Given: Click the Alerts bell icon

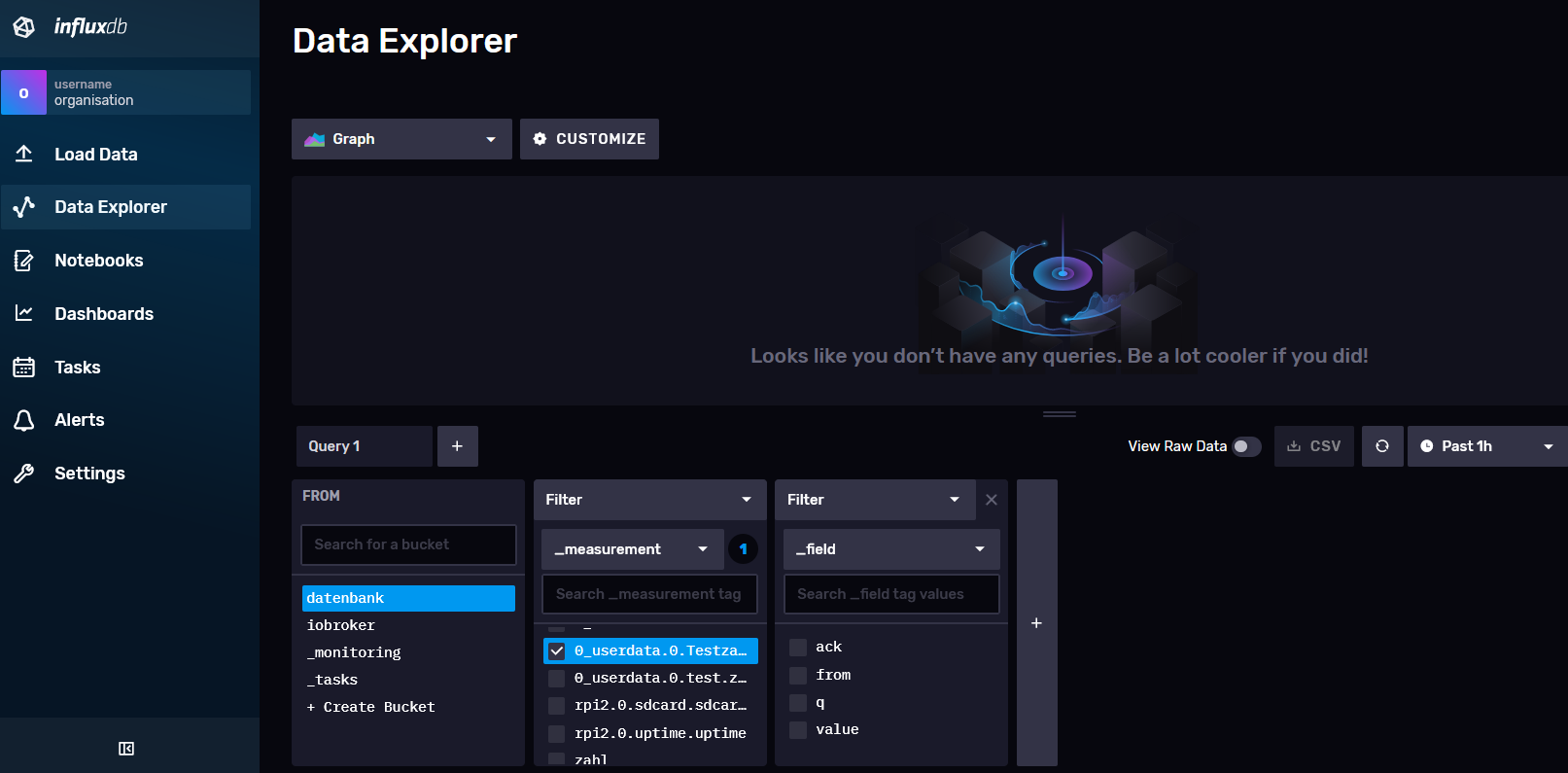Looking at the screenshot, I should pyautogui.click(x=24, y=420).
